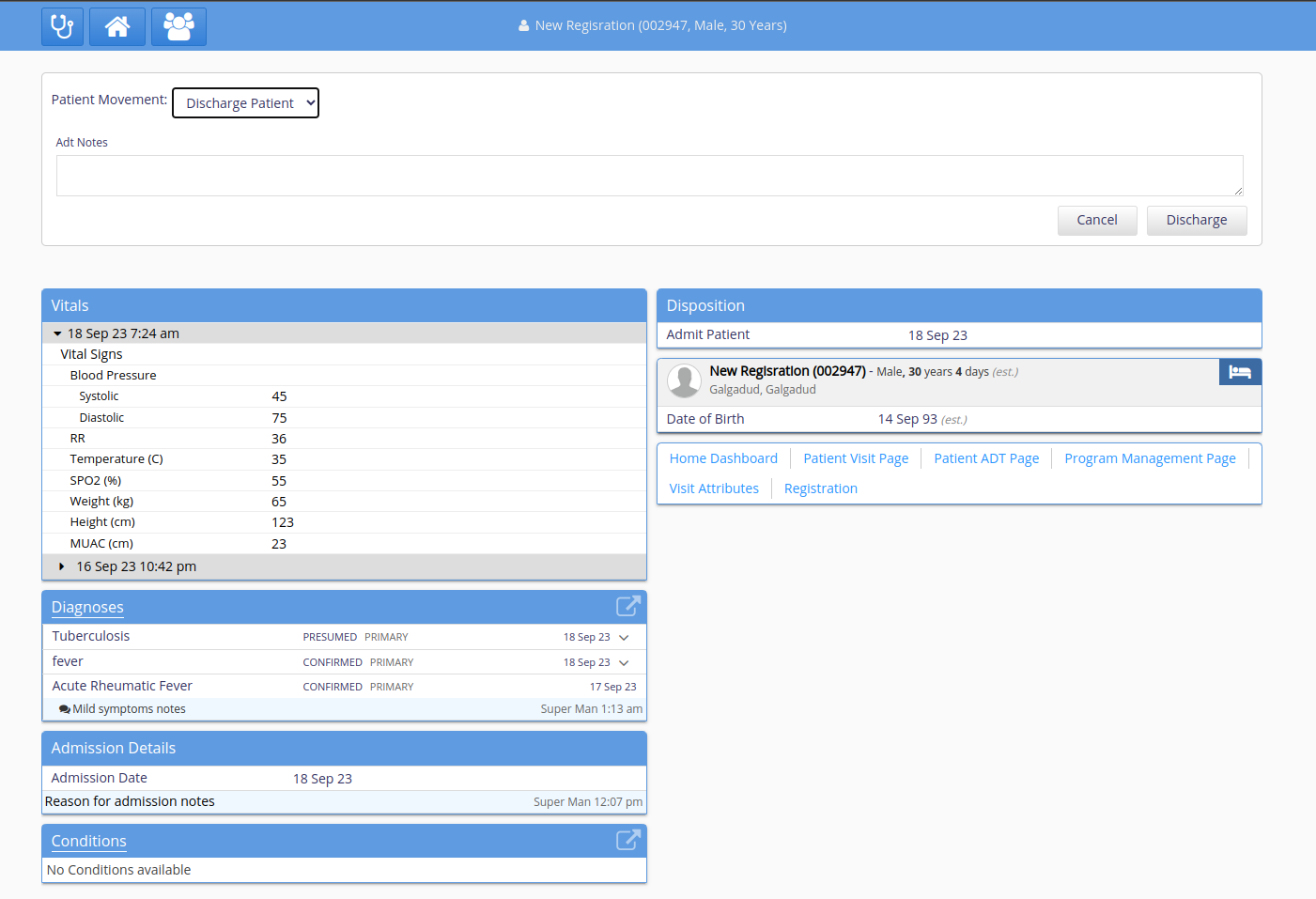
Task: Open the Patient Visit Page link
Action: click(856, 458)
